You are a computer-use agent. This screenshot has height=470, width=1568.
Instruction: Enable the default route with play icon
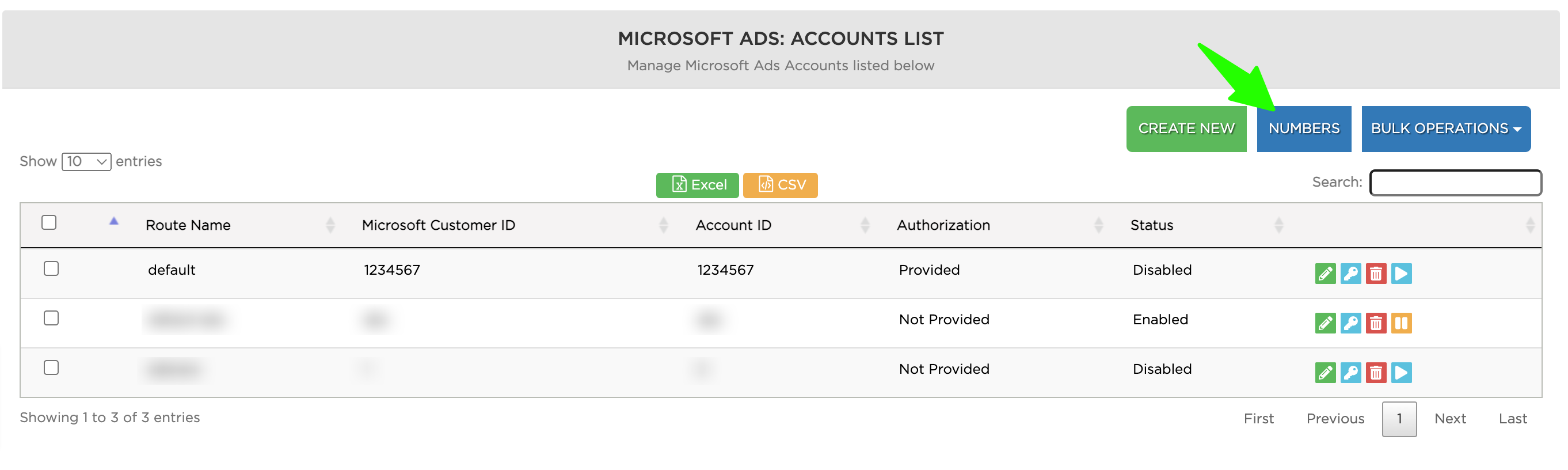[1400, 274]
